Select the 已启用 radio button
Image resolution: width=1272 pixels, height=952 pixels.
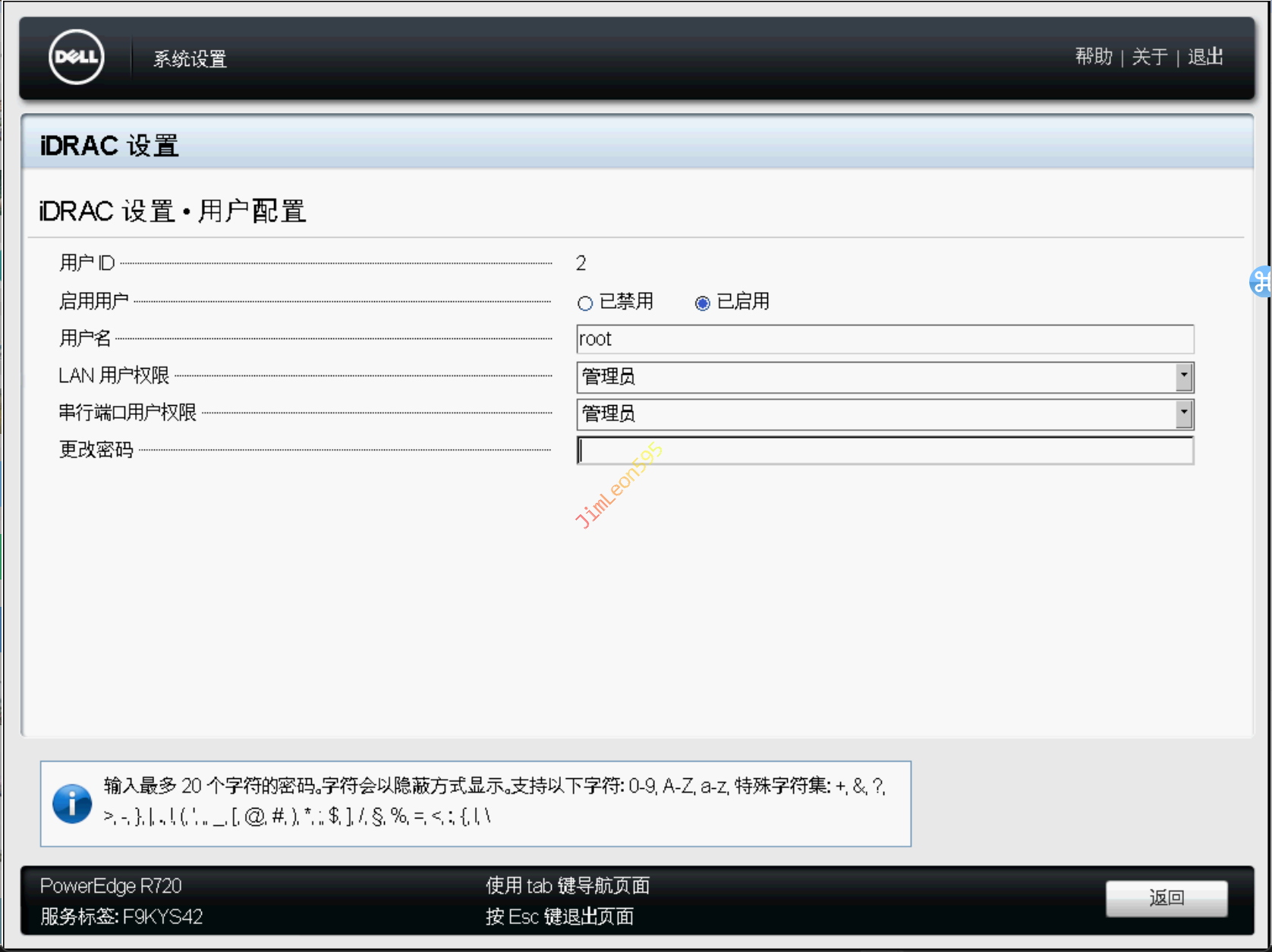(702, 303)
